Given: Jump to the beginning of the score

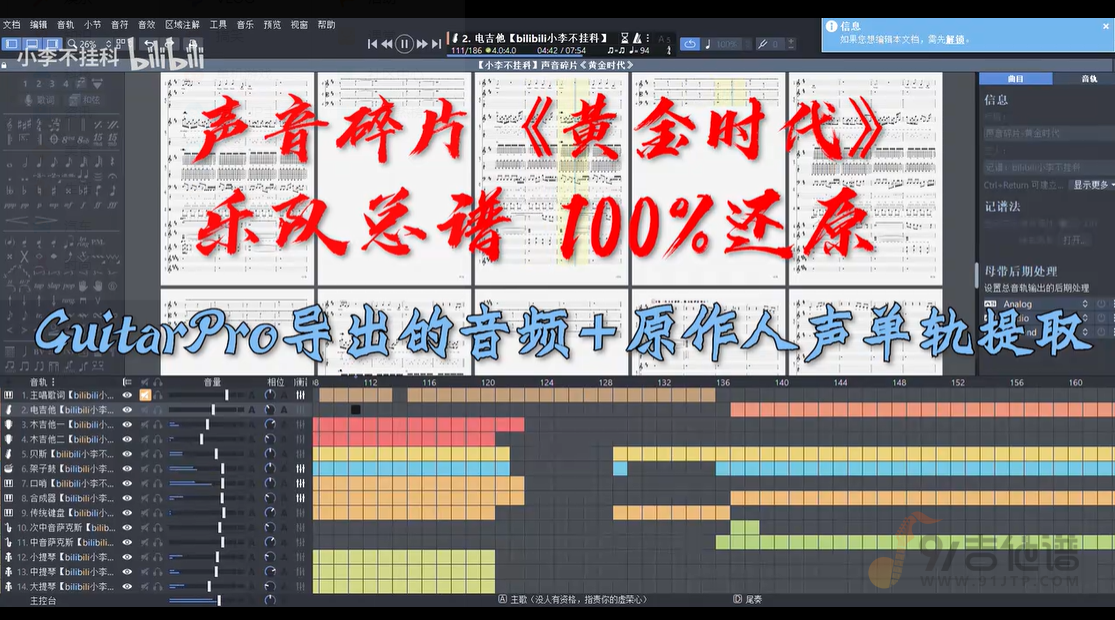Looking at the screenshot, I should 372,44.
